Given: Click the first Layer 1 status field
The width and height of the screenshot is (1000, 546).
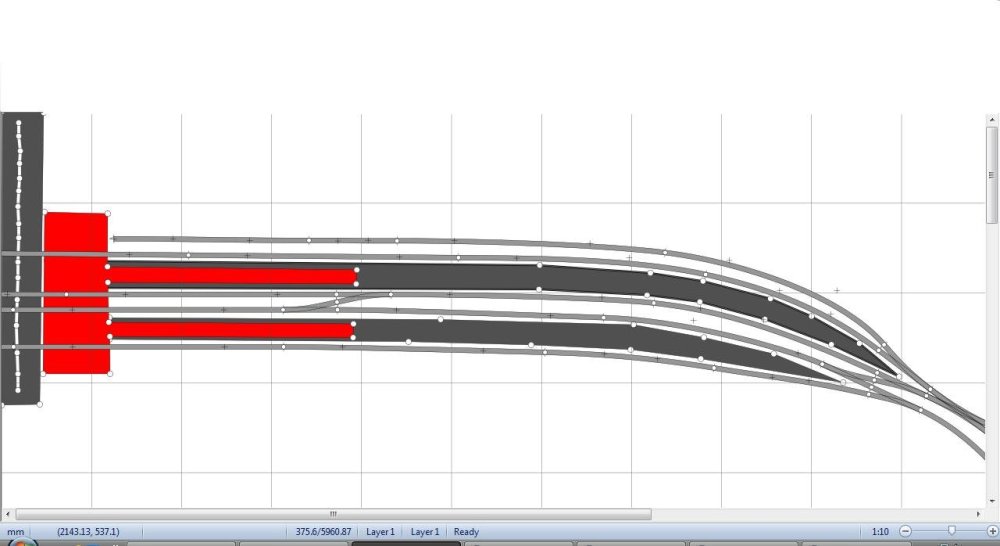Looking at the screenshot, I should 380,532.
